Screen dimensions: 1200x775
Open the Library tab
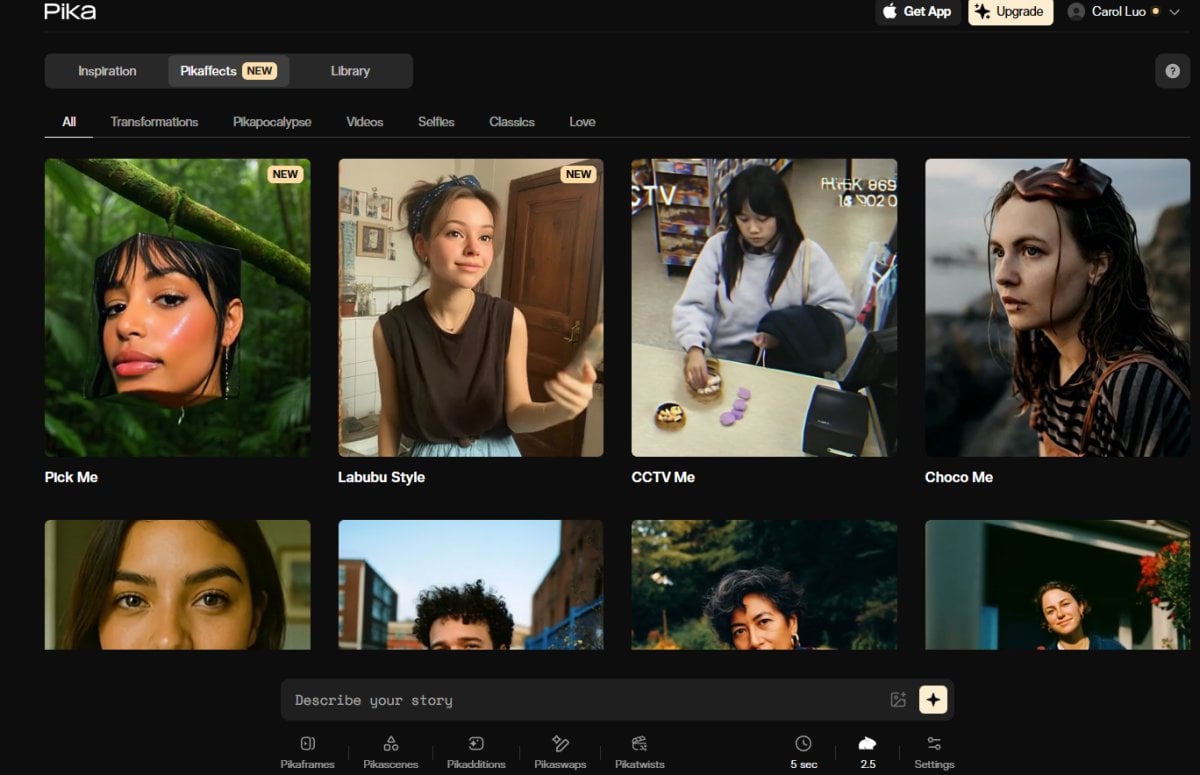pyautogui.click(x=350, y=71)
